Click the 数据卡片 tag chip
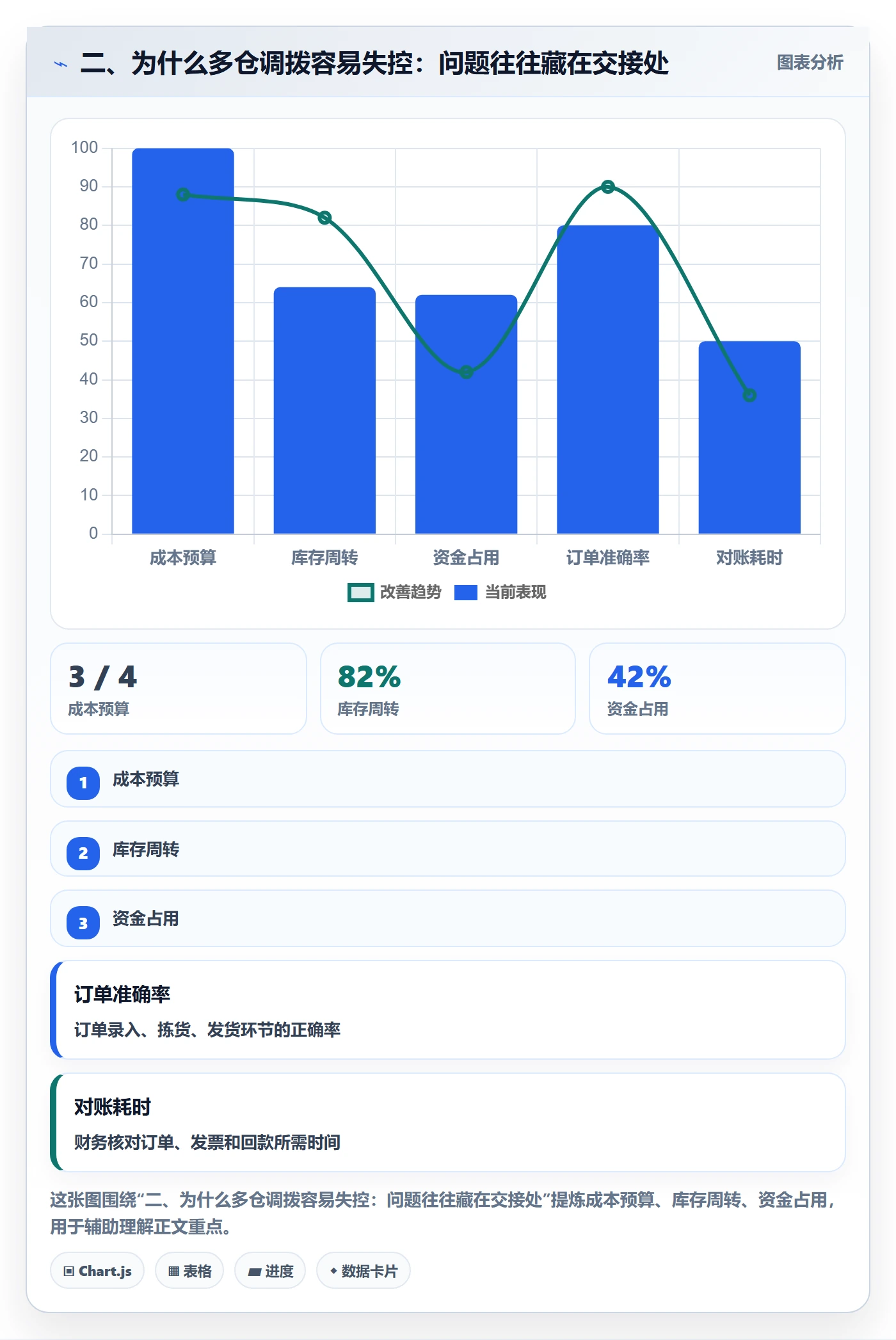896x1340 pixels. pyautogui.click(x=364, y=1271)
